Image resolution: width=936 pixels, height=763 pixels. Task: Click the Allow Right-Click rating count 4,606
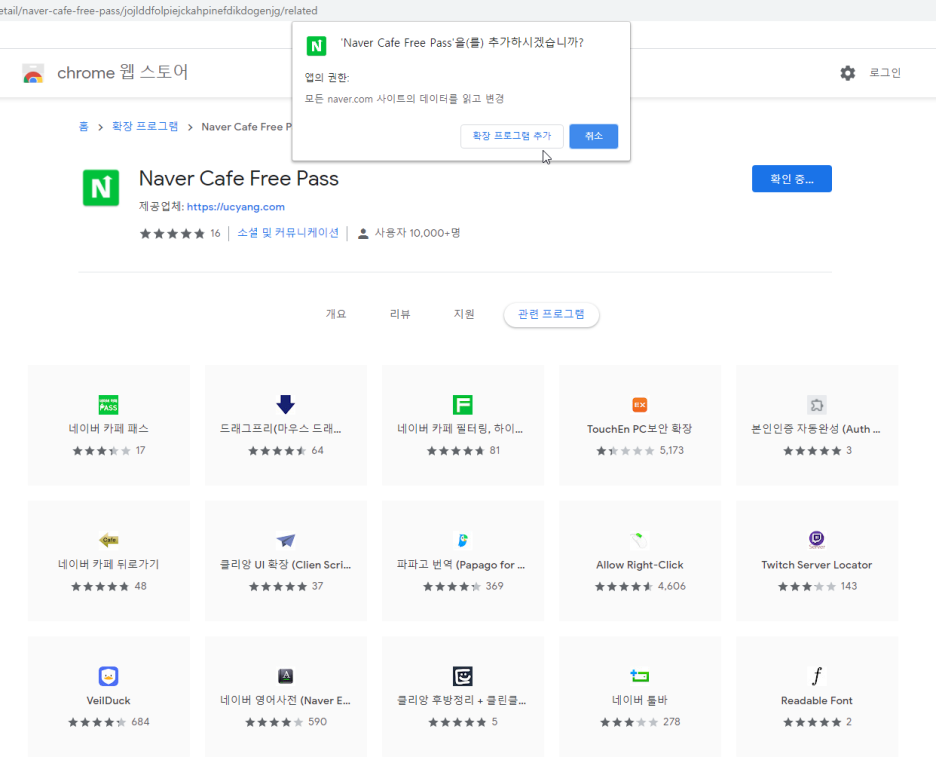click(x=672, y=586)
